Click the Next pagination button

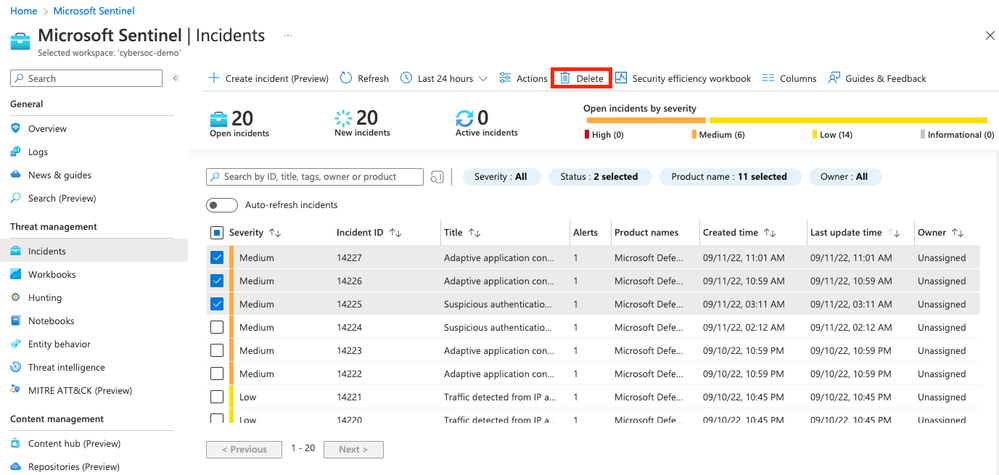pos(354,449)
